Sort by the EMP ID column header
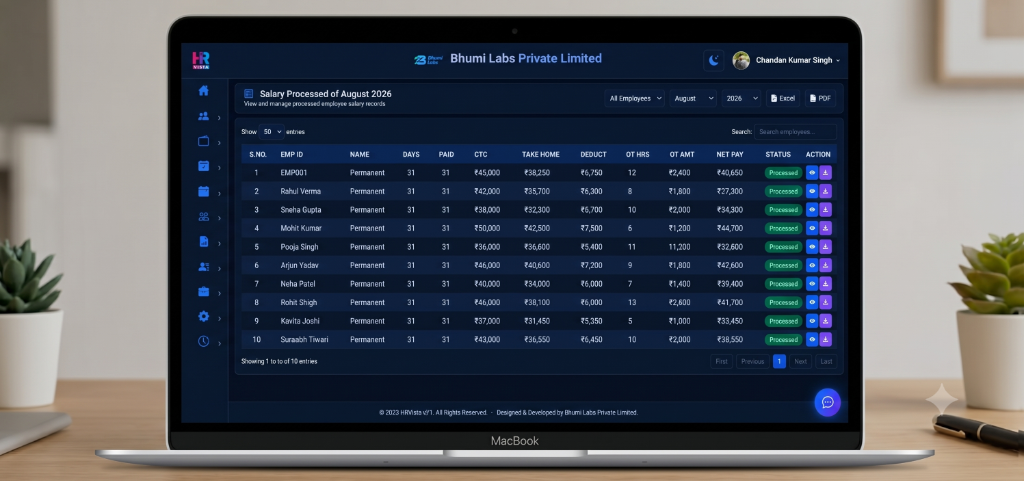 (x=293, y=155)
